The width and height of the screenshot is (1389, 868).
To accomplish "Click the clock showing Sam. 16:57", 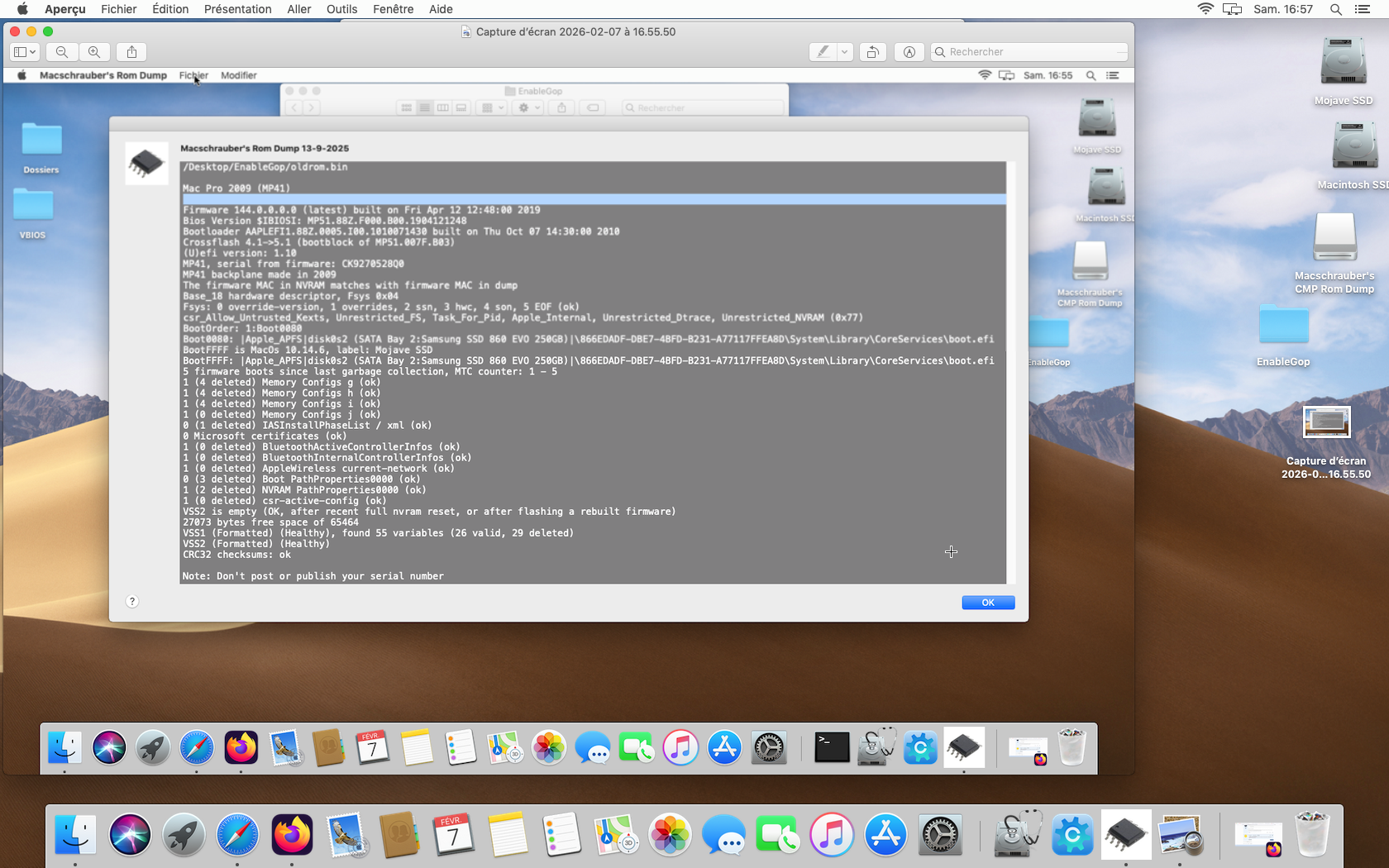I will coord(1283,9).
